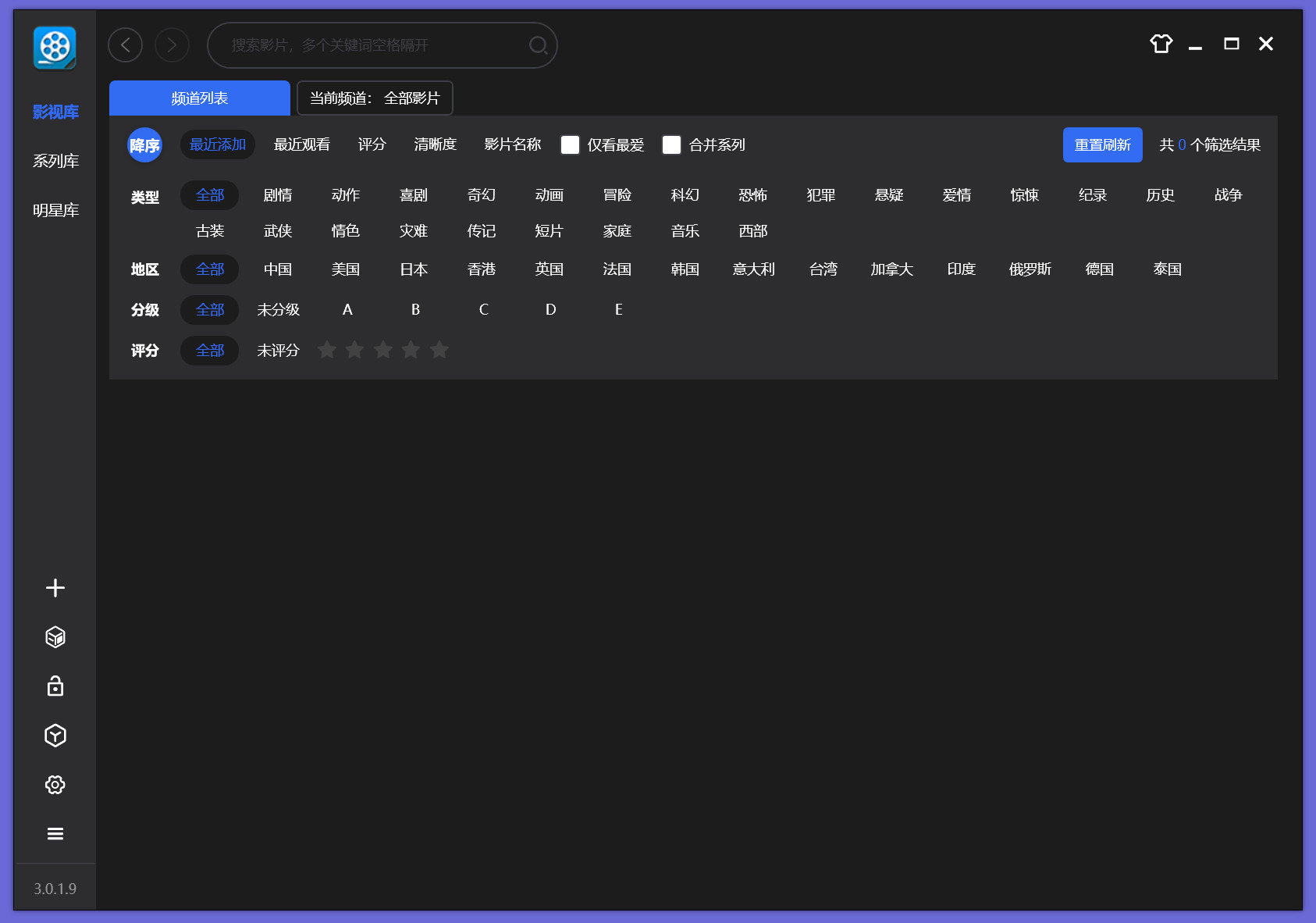Sort by 最近观看
The image size is (1316, 923).
(x=302, y=144)
